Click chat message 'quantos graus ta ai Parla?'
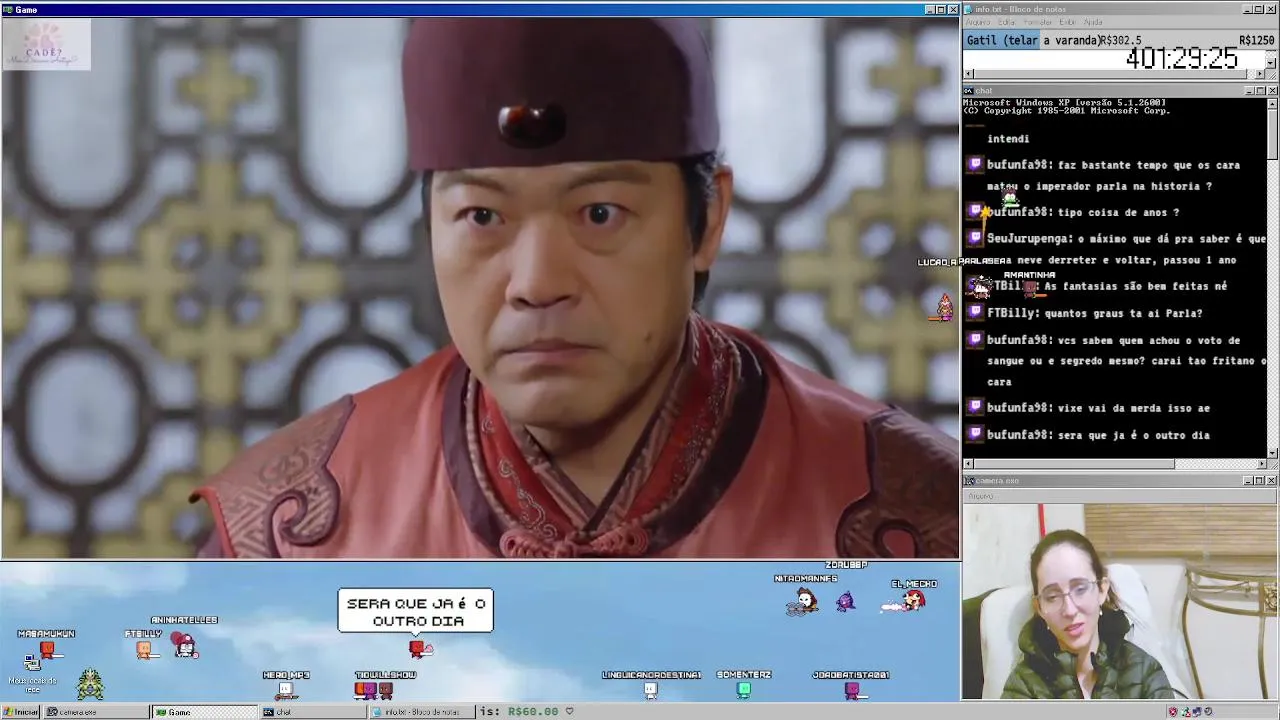 click(1123, 313)
